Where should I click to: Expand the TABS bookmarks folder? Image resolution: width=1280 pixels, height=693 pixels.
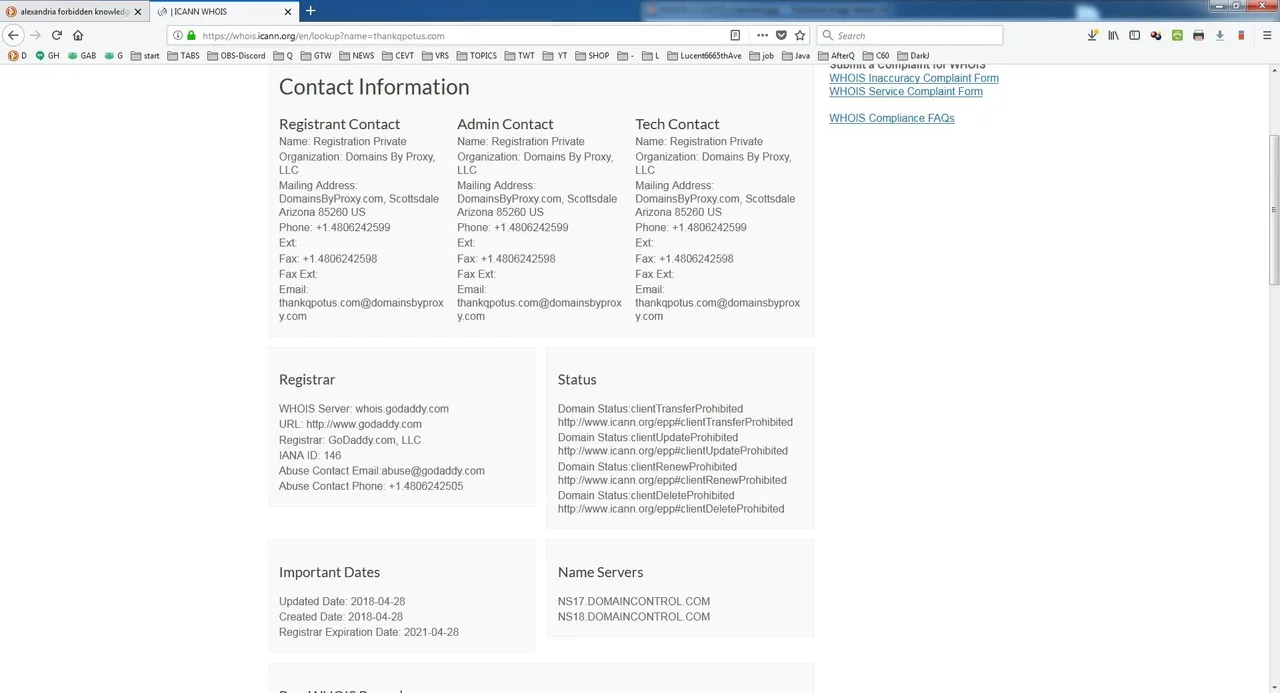tap(183, 56)
